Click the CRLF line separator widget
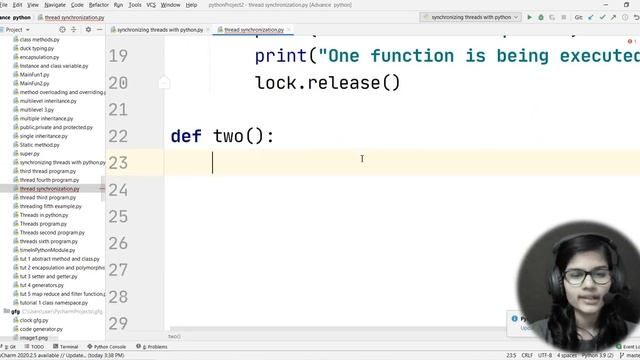Screen dimensions: 640x360 tap(527, 356)
